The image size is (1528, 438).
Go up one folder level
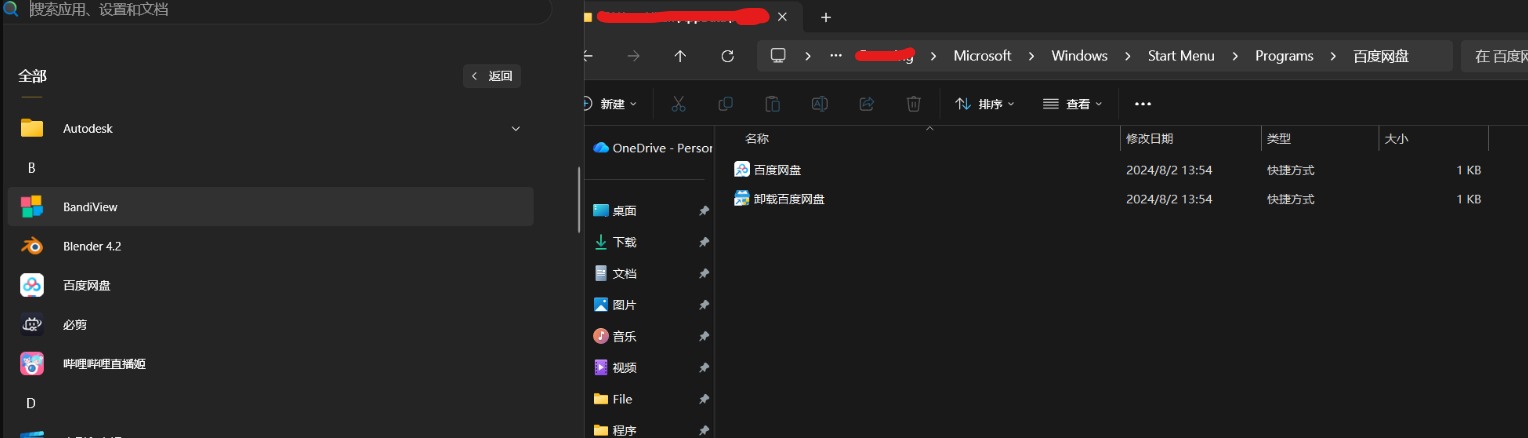tap(680, 56)
